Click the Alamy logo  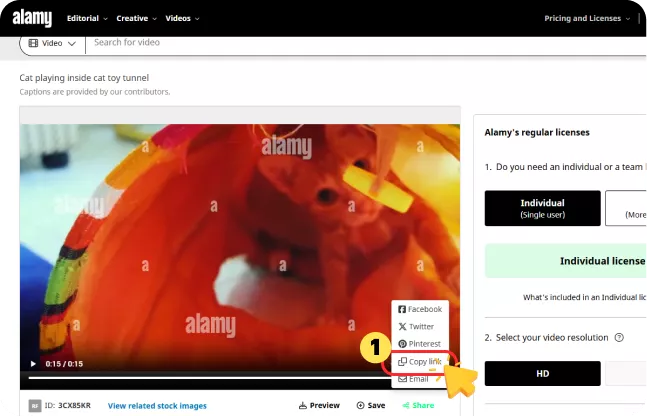coord(32,18)
